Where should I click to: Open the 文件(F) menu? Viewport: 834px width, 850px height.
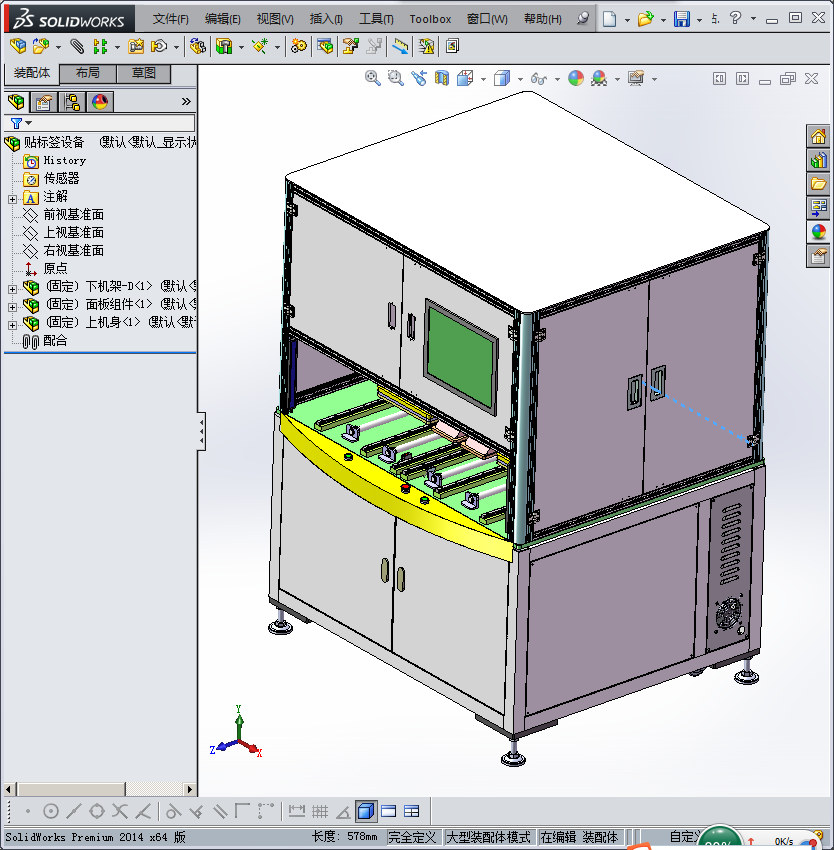(170, 19)
